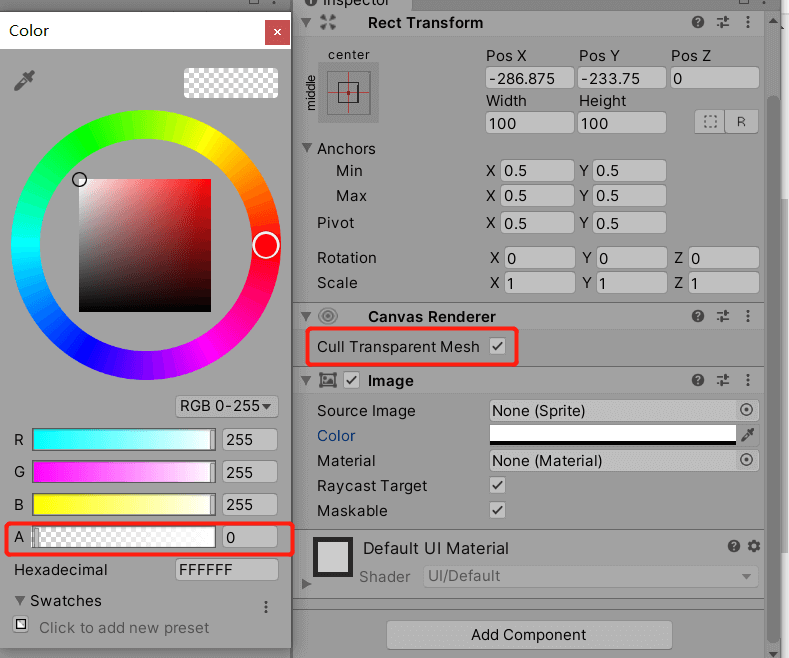Click the R value field in Color window
Screen dimensions: 789x658
point(250,440)
